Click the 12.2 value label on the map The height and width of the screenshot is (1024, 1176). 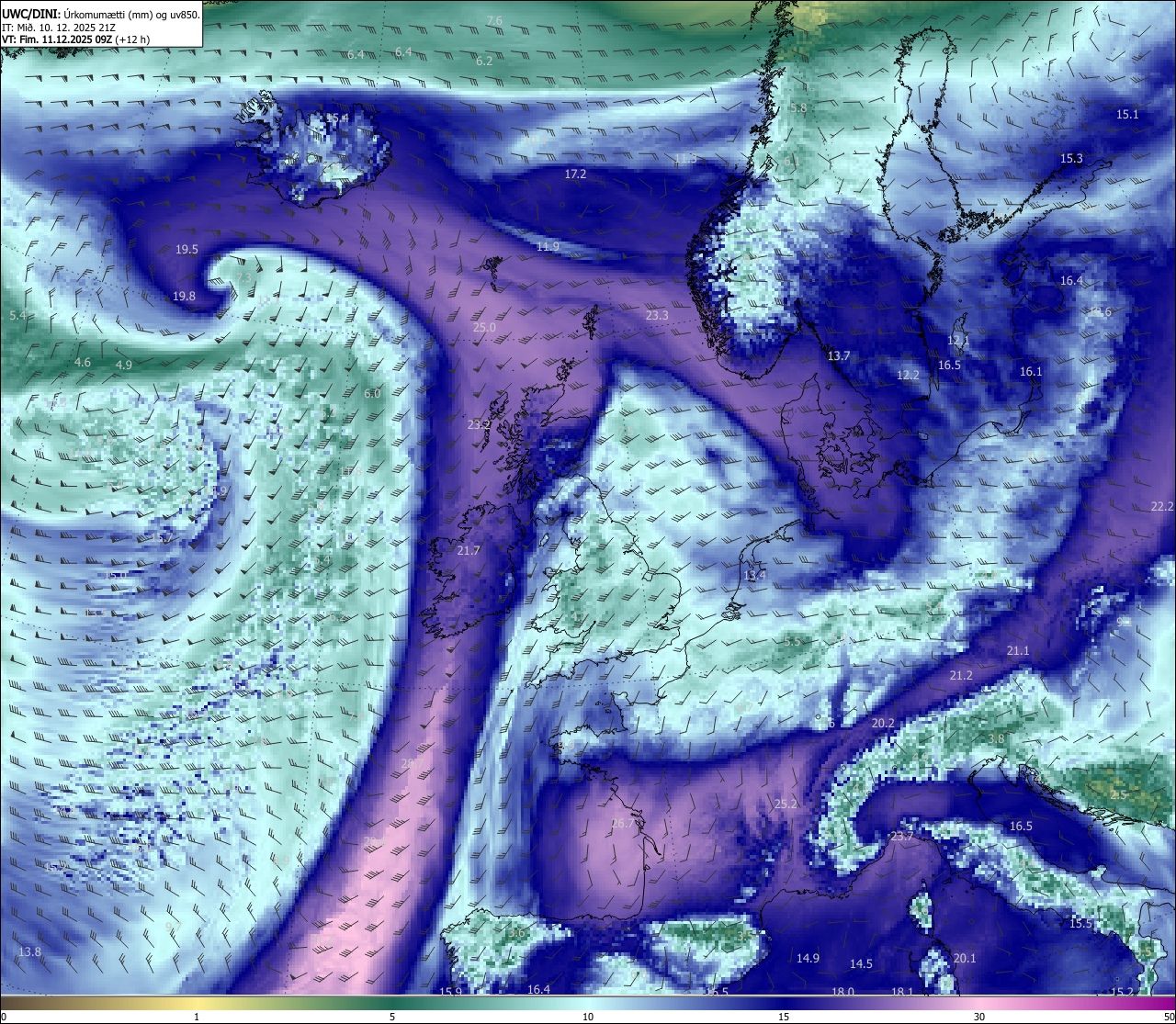tap(908, 375)
